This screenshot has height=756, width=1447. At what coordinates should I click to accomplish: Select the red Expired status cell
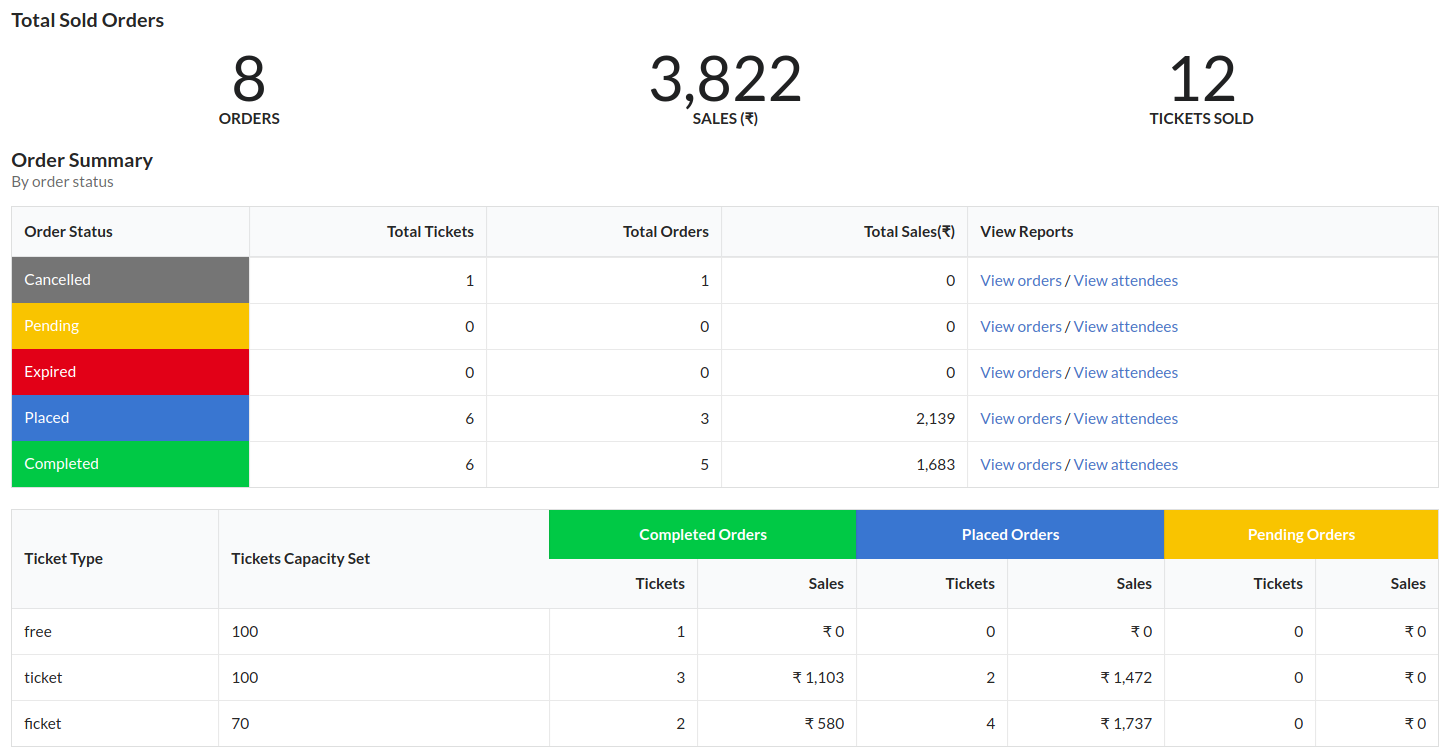tap(130, 372)
